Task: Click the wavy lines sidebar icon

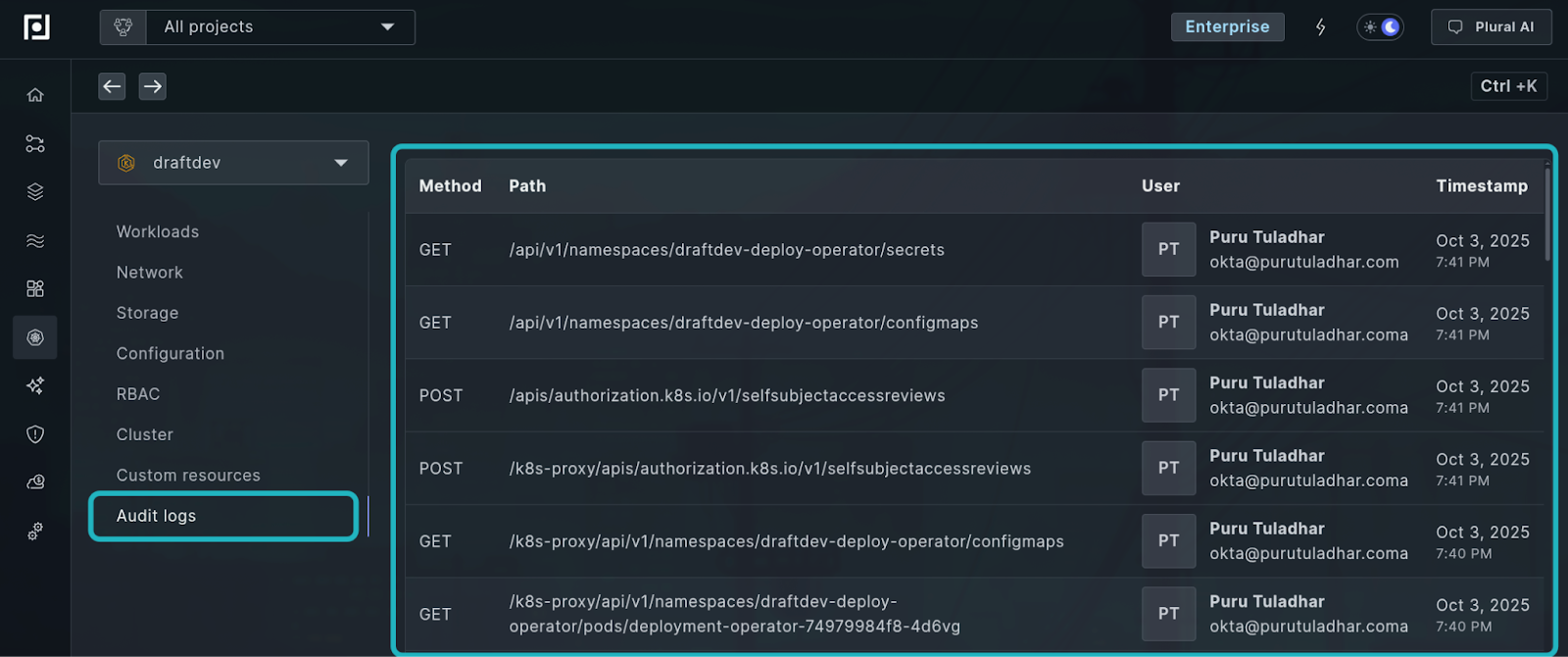Action: (x=35, y=241)
